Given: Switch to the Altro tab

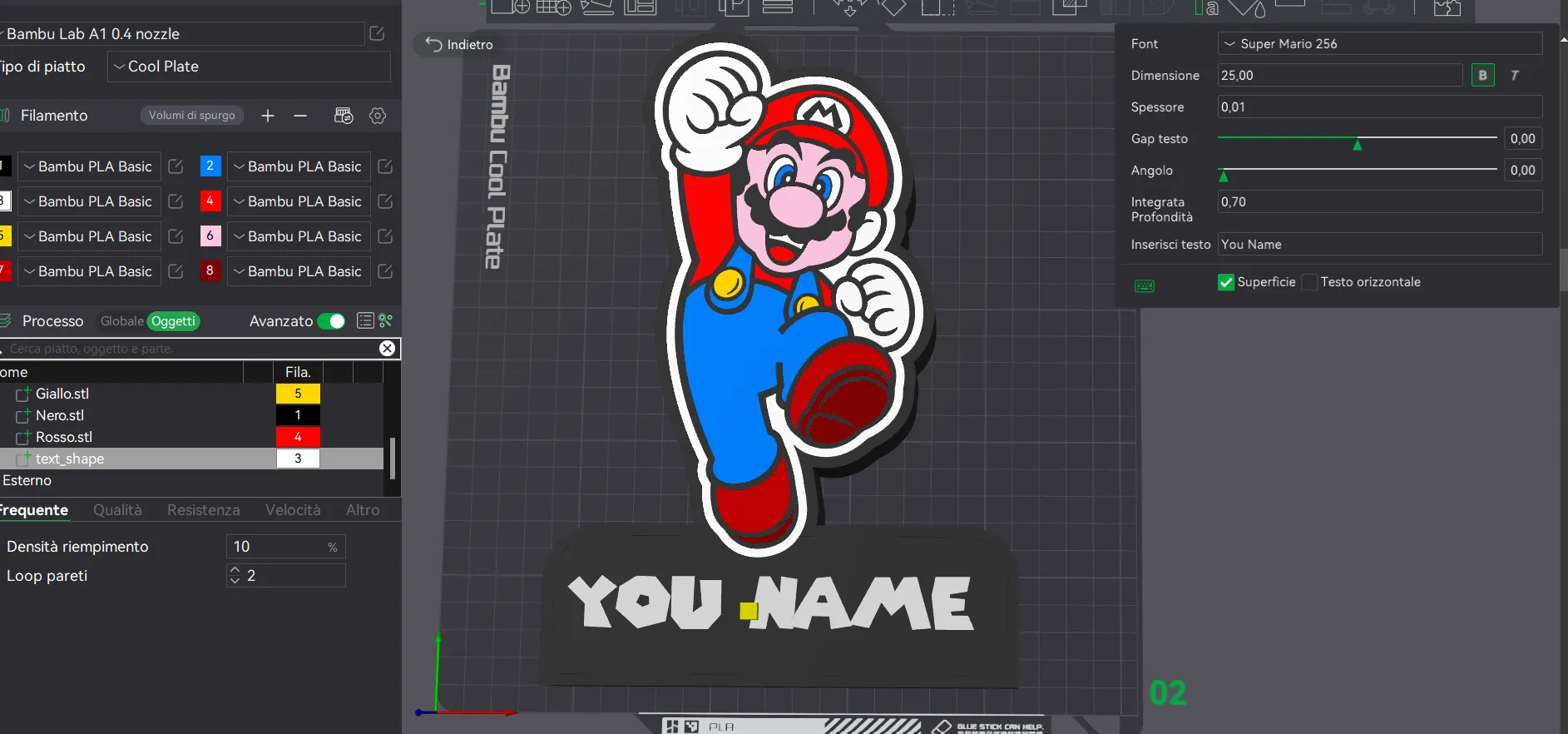Looking at the screenshot, I should (363, 510).
